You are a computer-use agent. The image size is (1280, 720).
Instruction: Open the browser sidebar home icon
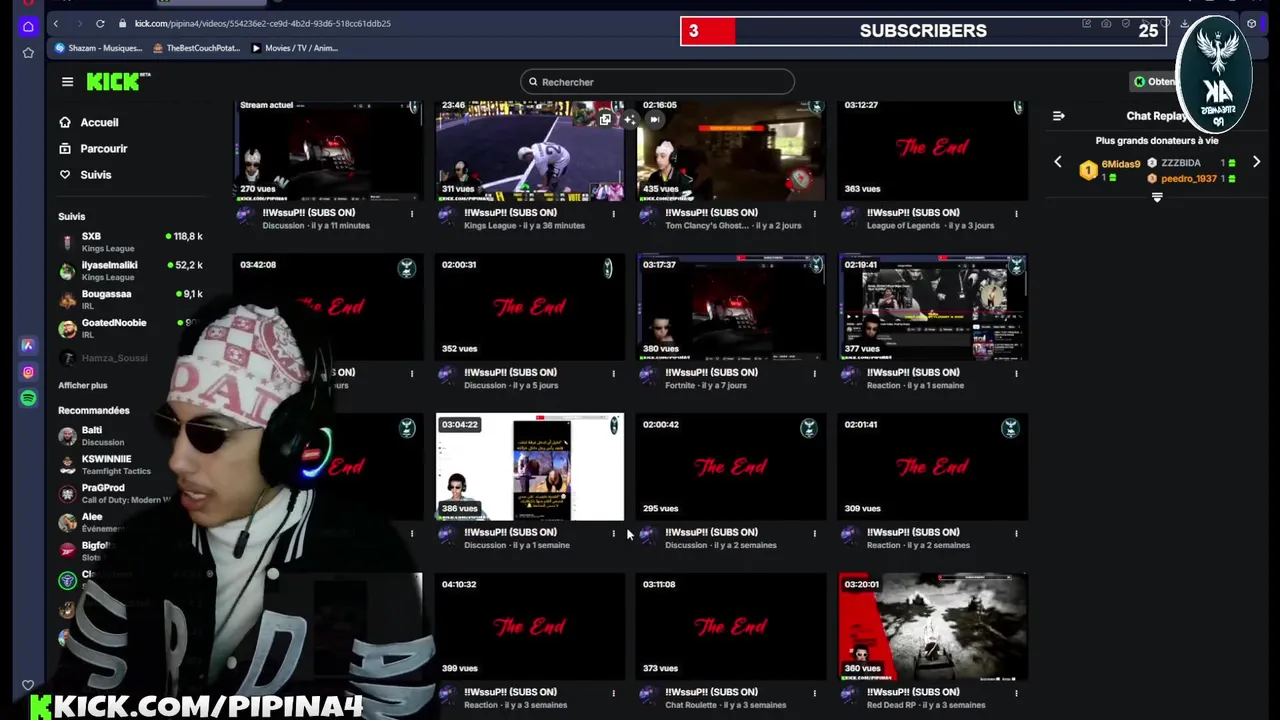(28, 26)
